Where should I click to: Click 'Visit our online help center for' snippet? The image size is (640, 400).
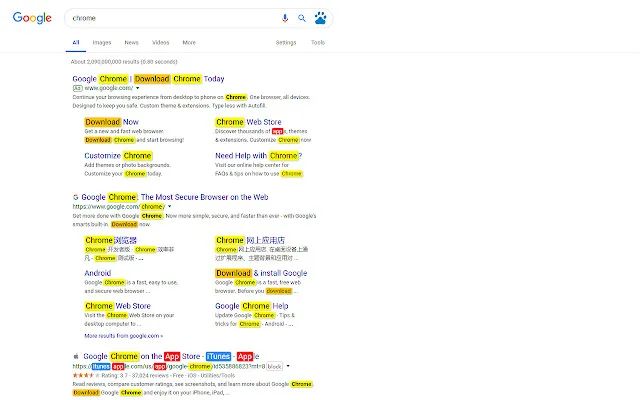coord(252,165)
